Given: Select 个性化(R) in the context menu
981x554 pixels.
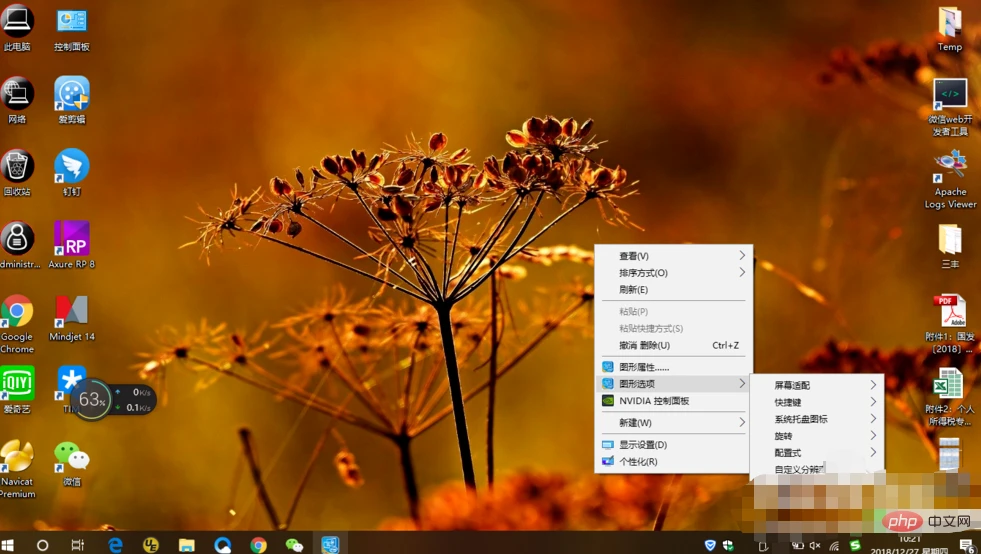Looking at the screenshot, I should (638, 462).
